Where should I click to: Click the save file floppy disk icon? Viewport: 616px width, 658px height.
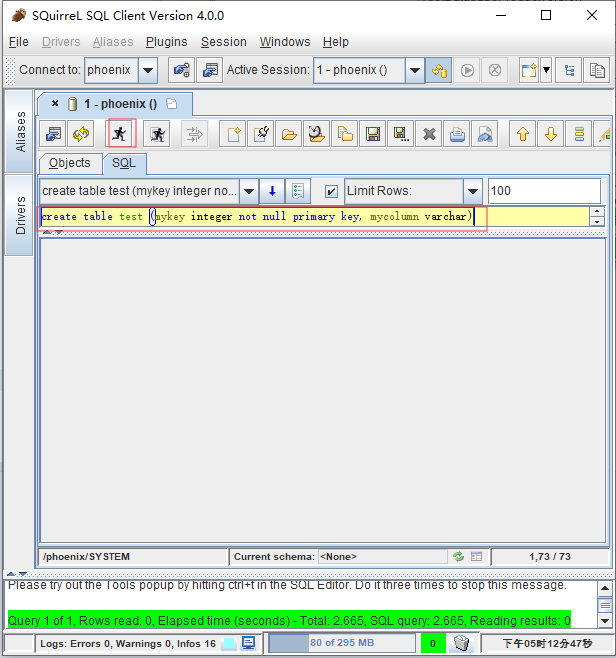click(x=372, y=134)
